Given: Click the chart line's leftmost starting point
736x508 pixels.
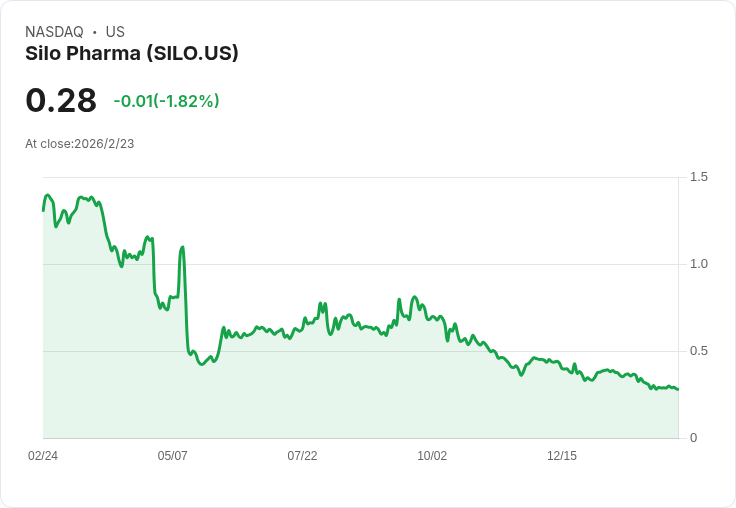Looking at the screenshot, I should pos(43,210).
